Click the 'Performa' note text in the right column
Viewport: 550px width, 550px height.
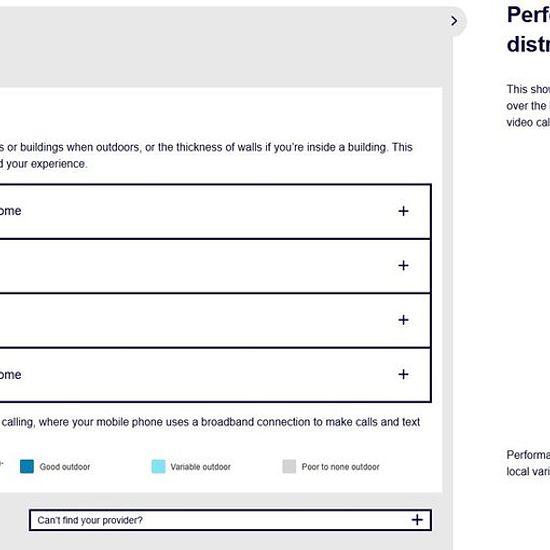(x=528, y=463)
